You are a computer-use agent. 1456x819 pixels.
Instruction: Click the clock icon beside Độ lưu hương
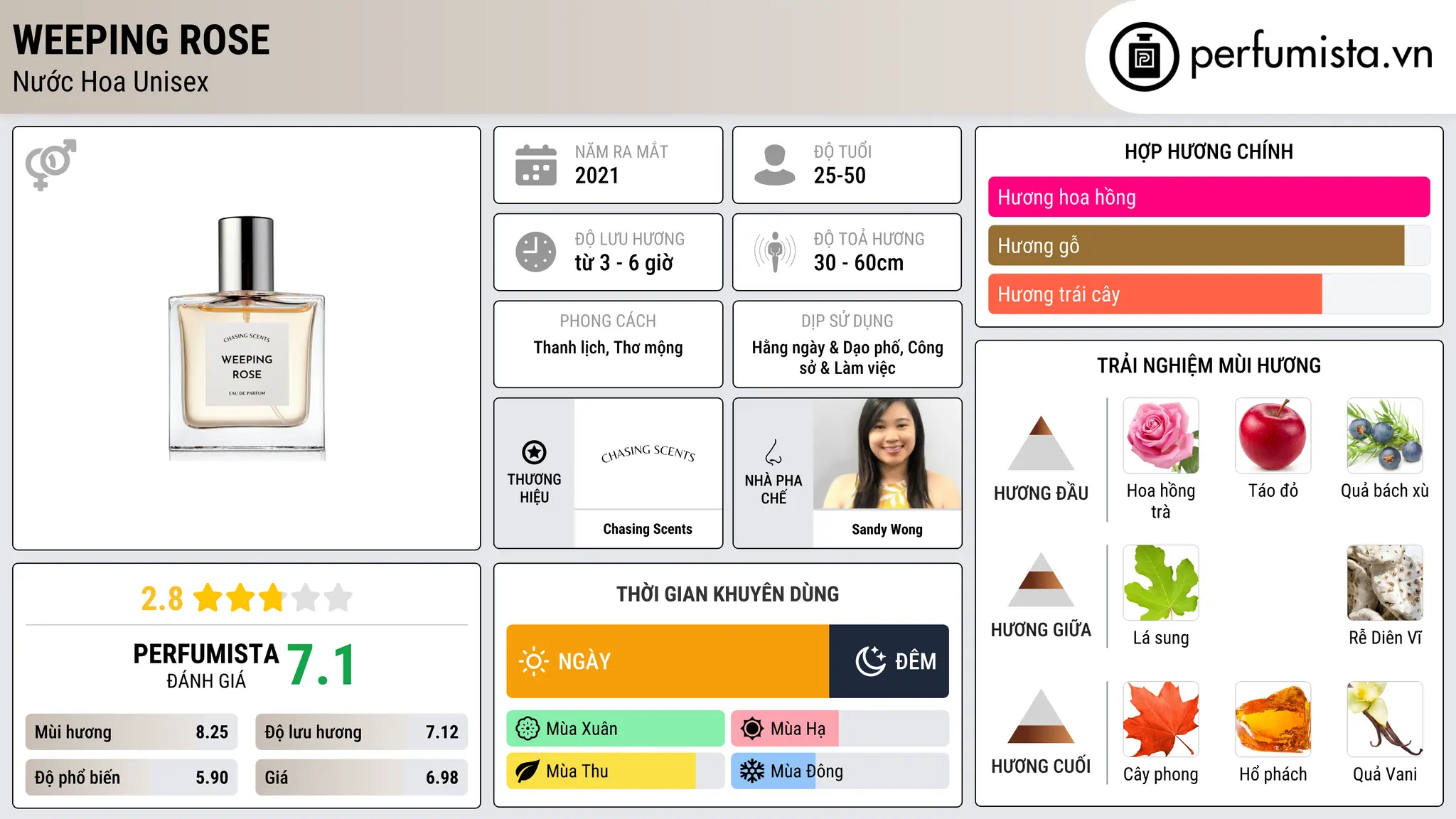[536, 252]
